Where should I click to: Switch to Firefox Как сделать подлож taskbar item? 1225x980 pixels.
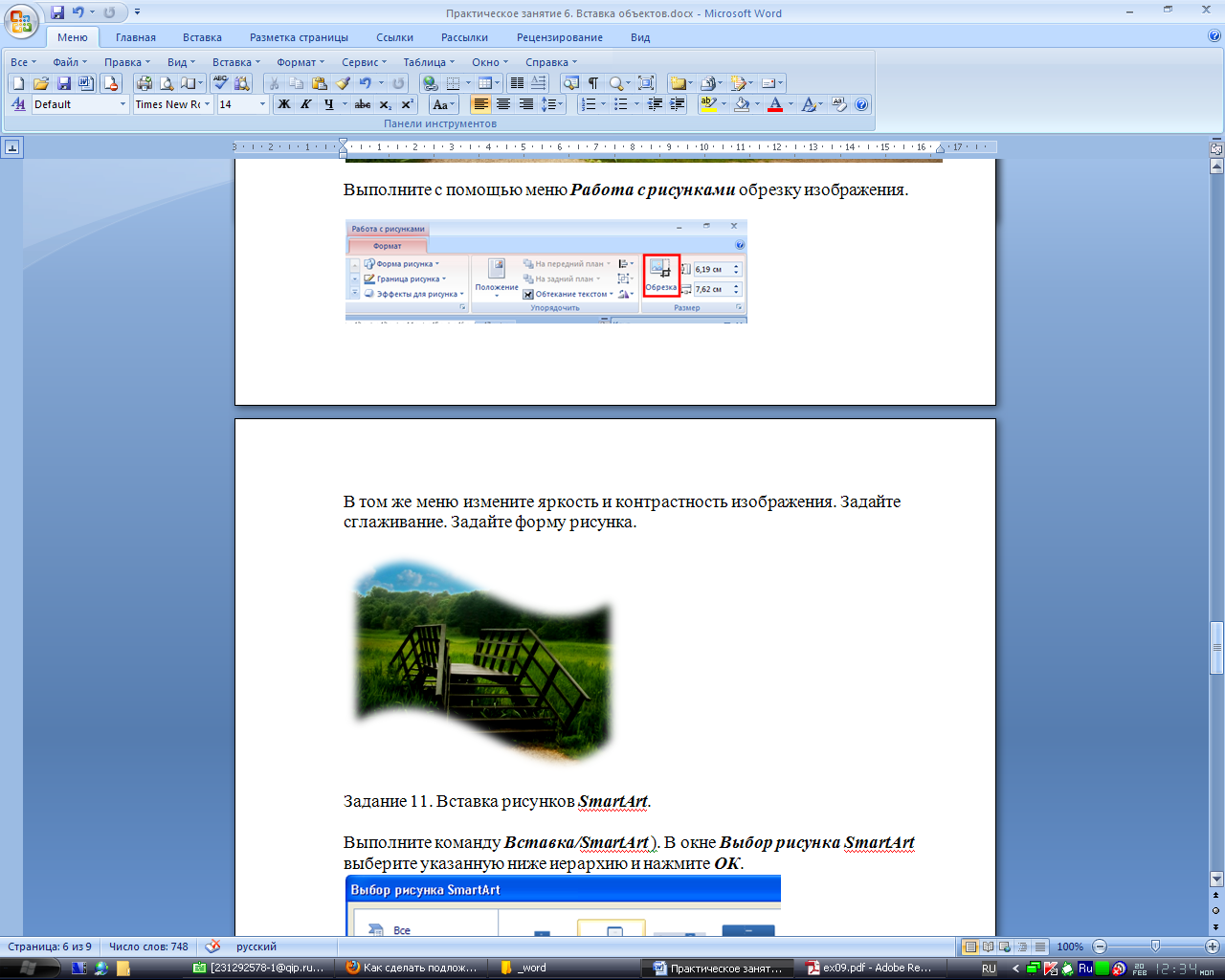[412, 968]
